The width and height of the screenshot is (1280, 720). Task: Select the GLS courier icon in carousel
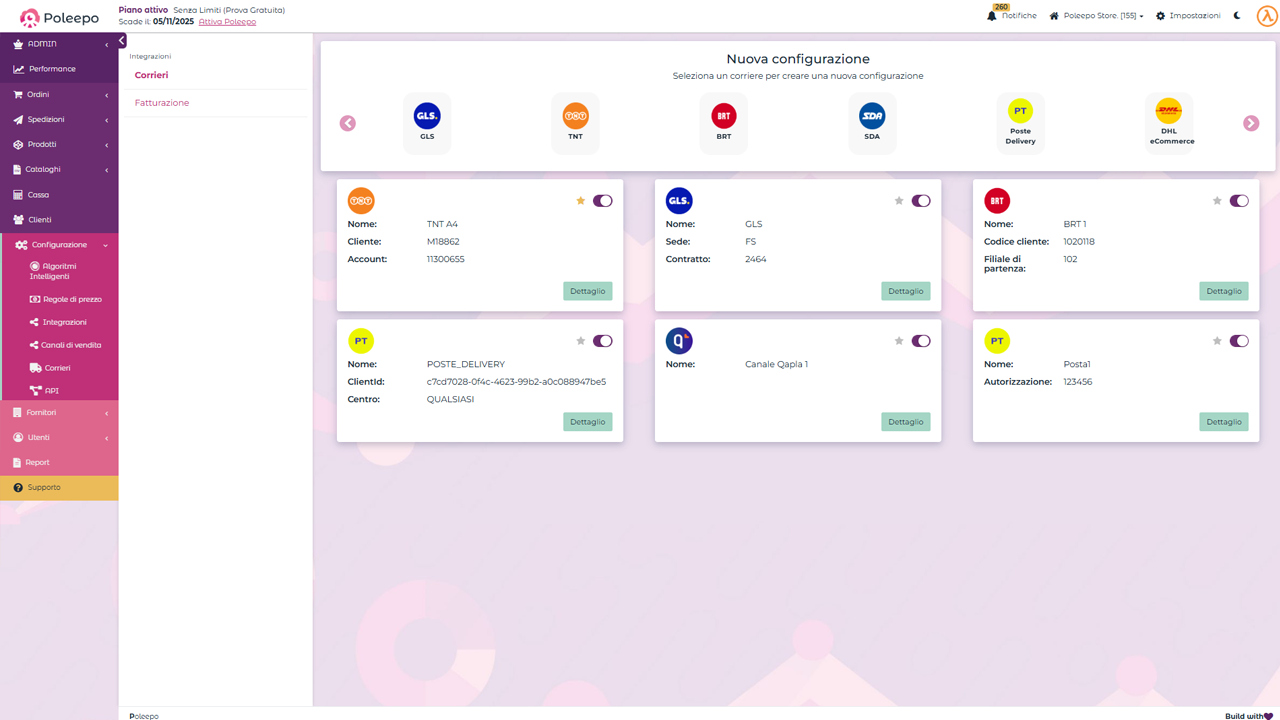(x=427, y=123)
